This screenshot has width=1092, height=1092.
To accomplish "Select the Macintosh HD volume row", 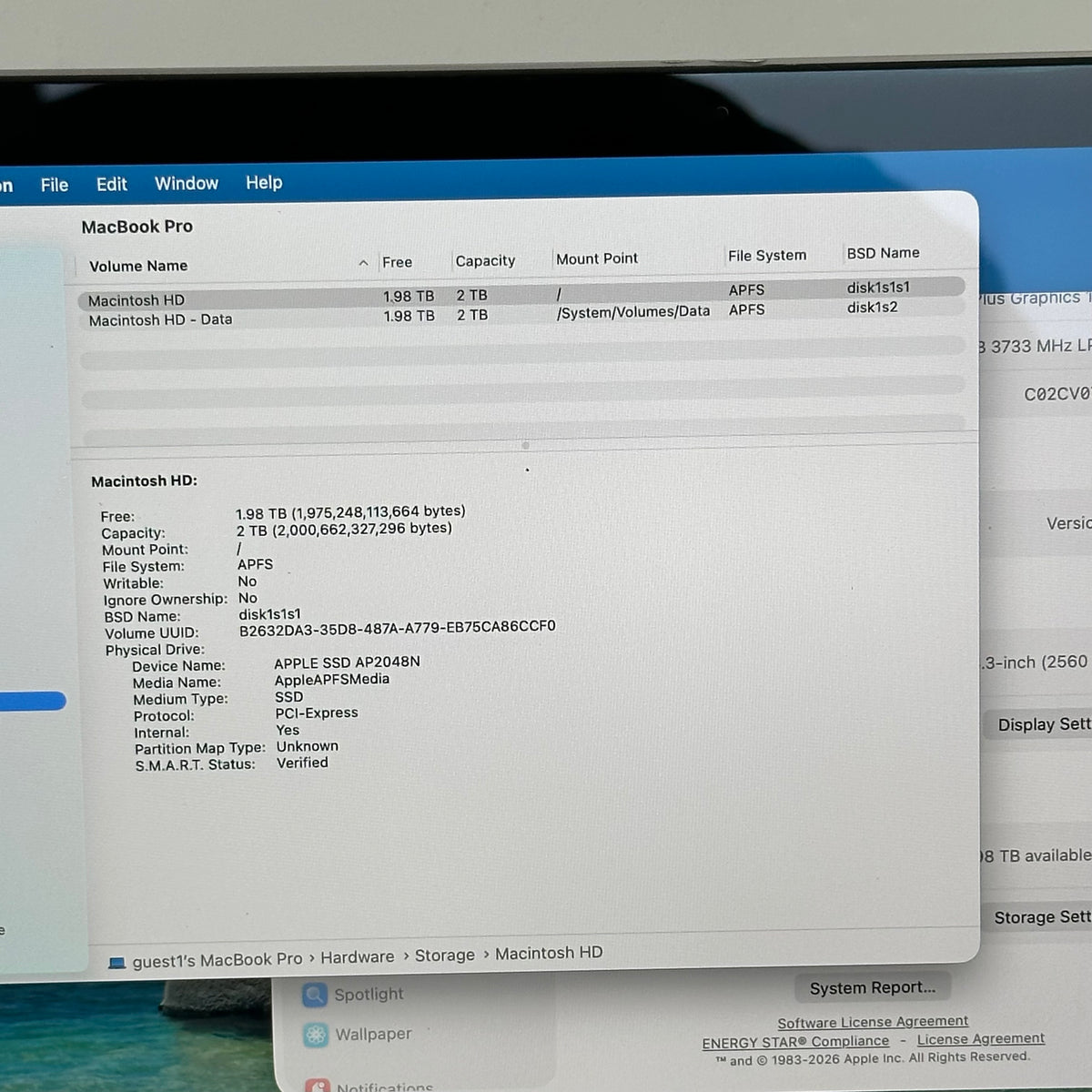I will coord(522,294).
